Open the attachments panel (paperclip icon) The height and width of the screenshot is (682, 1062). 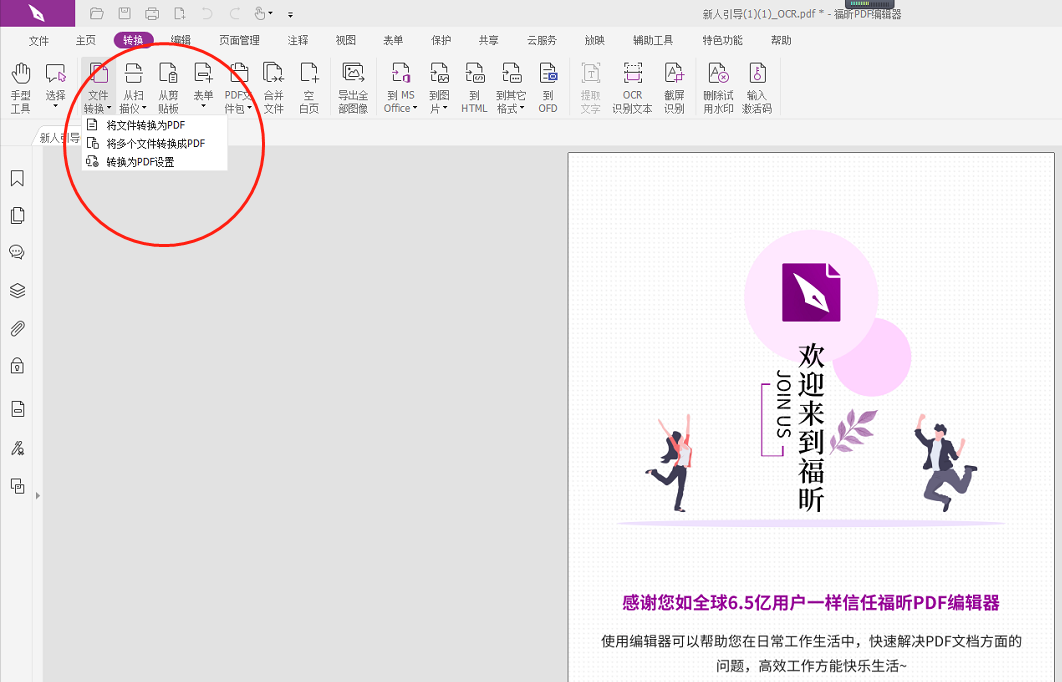[x=16, y=328]
